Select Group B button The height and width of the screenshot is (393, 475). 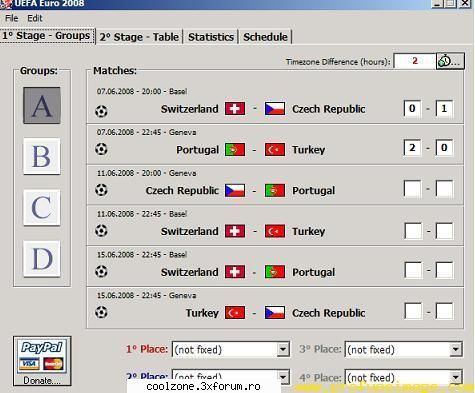point(42,156)
